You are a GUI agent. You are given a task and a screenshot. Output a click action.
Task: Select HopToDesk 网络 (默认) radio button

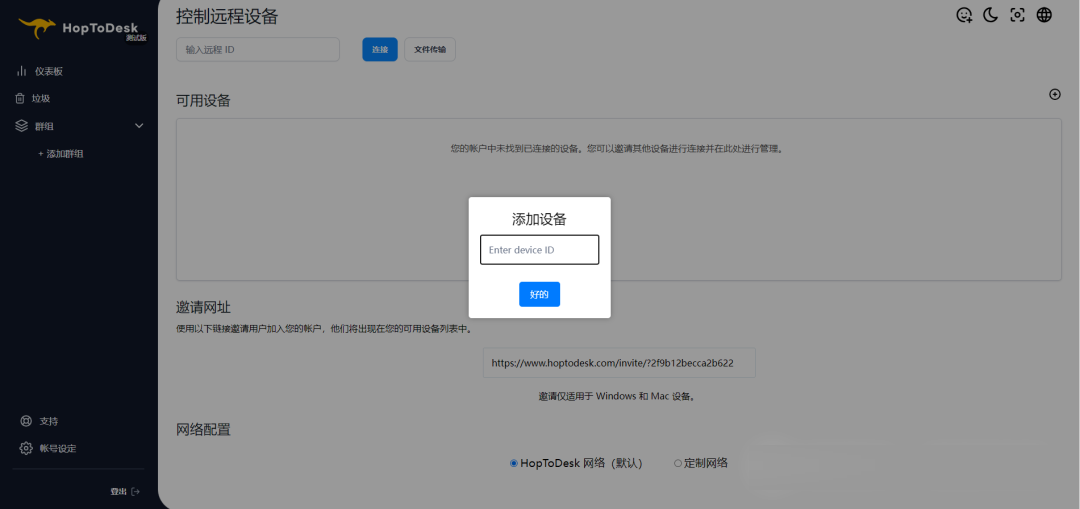click(x=513, y=464)
